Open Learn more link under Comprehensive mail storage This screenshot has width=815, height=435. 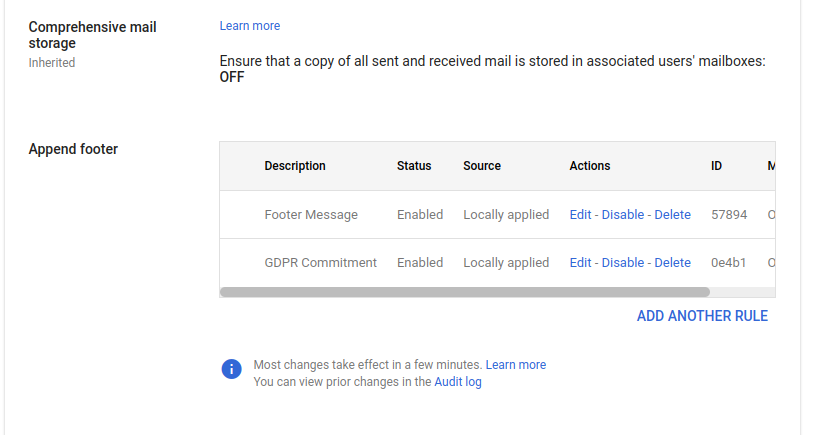pos(249,26)
